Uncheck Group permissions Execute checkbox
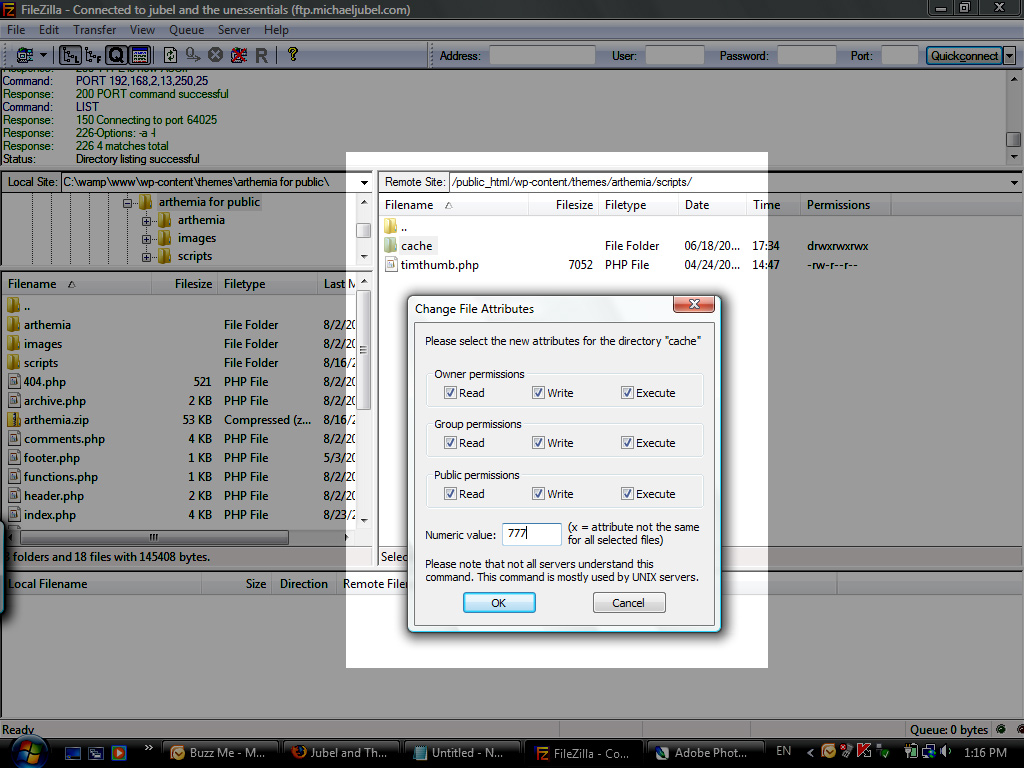Screen dimensions: 1024x768 click(x=627, y=443)
